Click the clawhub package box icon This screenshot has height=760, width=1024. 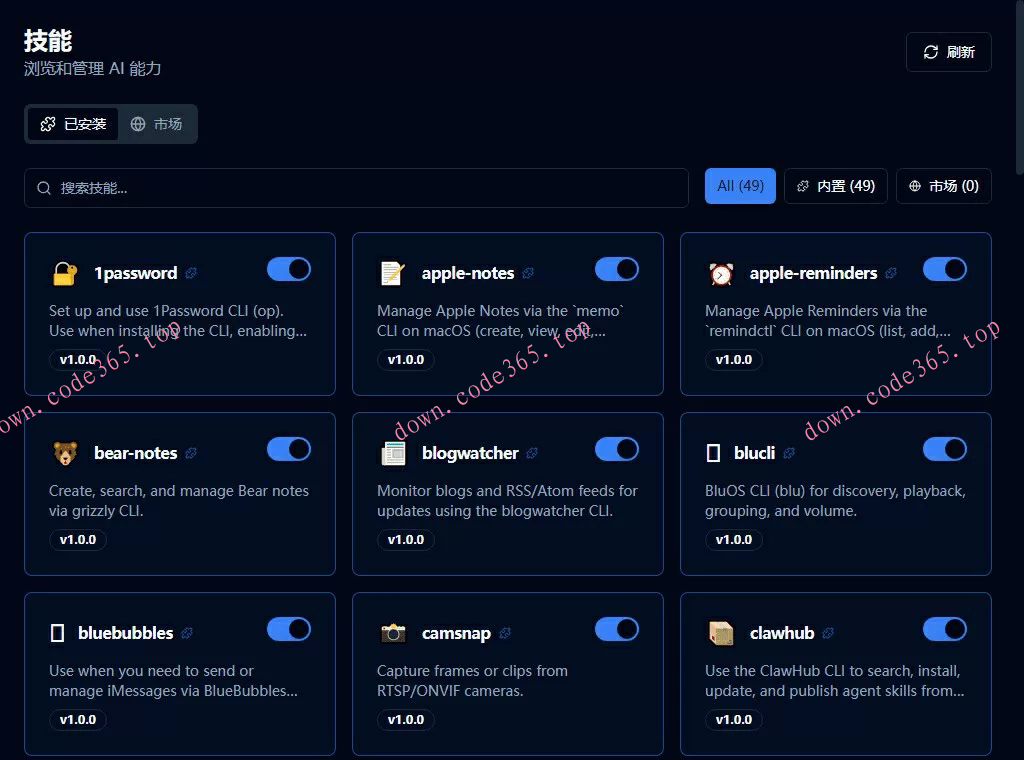coord(720,633)
